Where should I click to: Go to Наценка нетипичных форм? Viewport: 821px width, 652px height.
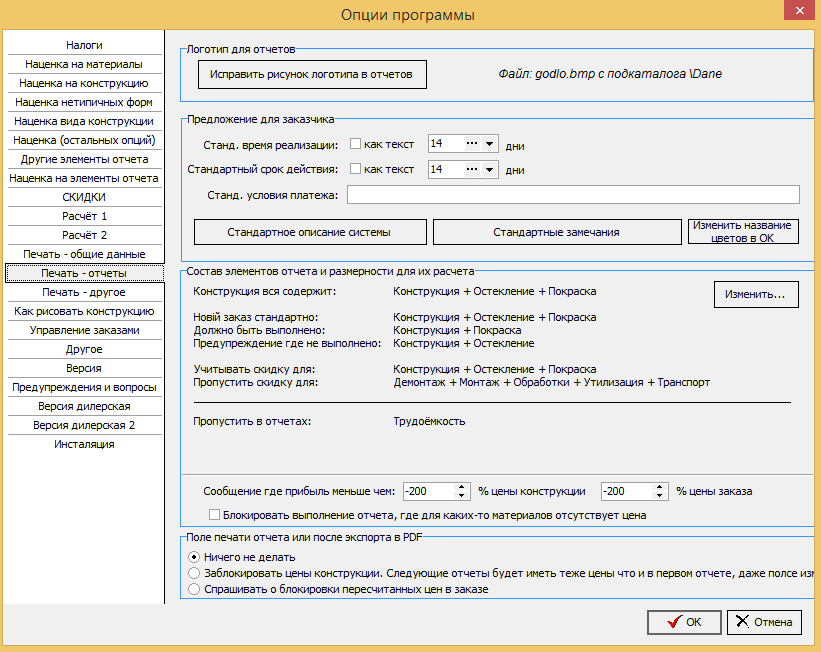coord(84,102)
